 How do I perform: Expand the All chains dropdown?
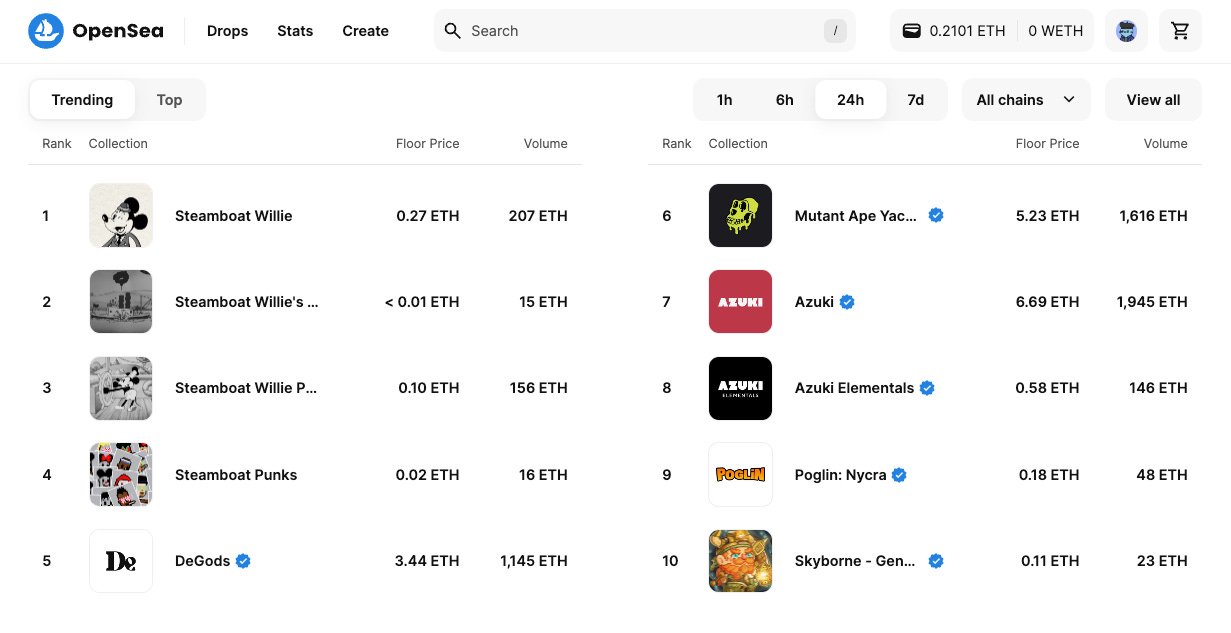pyautogui.click(x=1026, y=100)
